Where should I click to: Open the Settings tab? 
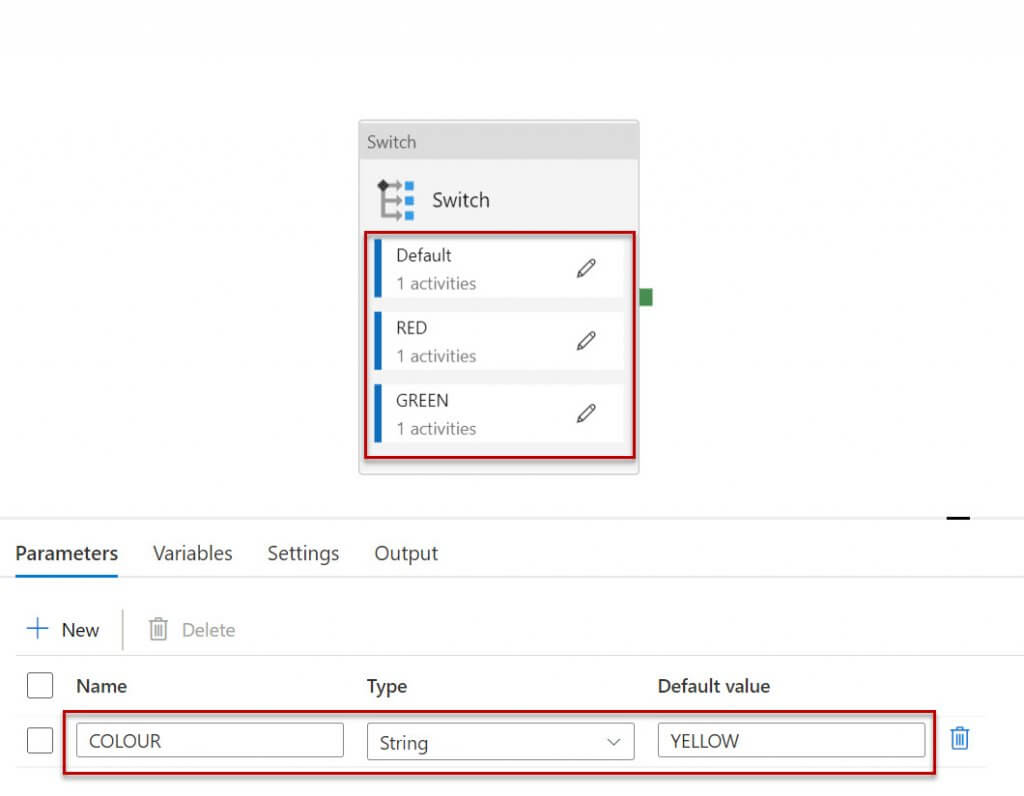pyautogui.click(x=303, y=553)
